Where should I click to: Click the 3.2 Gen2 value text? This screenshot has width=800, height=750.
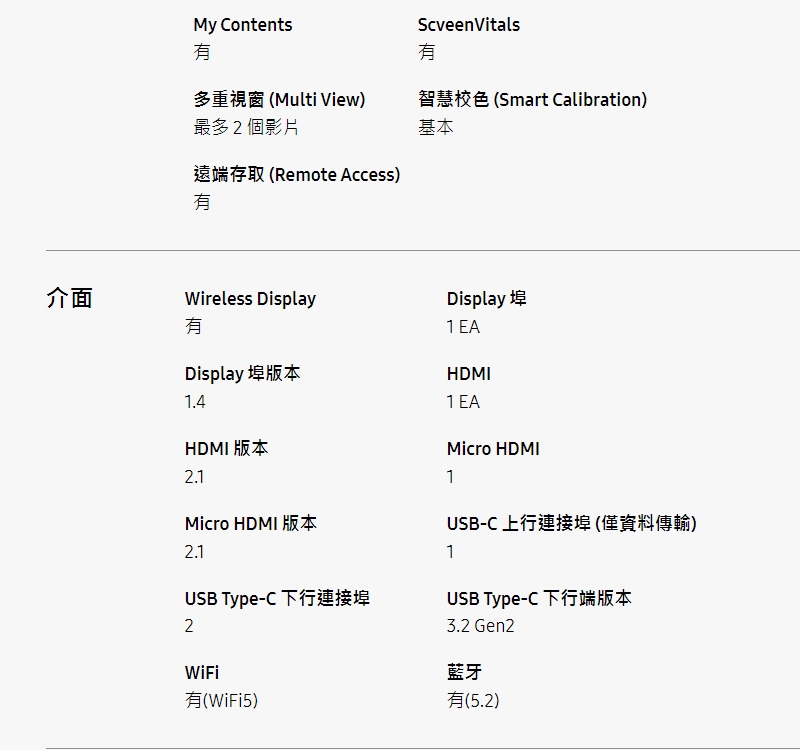tap(480, 626)
